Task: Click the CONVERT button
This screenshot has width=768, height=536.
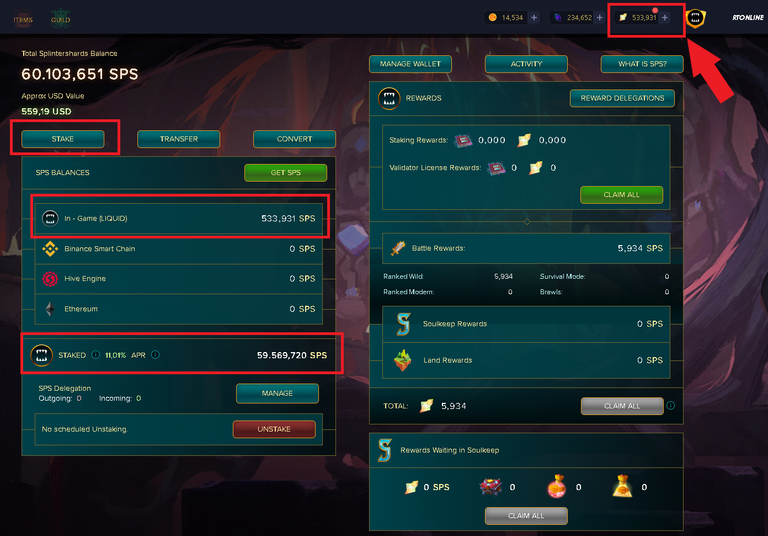Action: [x=294, y=139]
